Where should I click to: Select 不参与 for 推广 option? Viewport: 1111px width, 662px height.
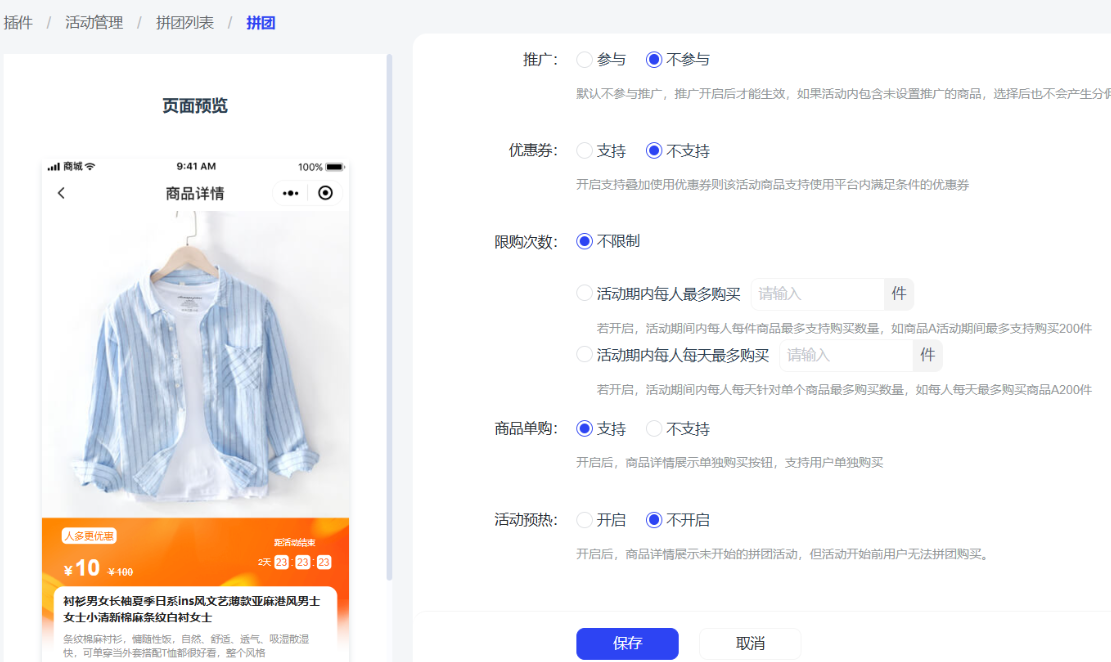coord(654,60)
